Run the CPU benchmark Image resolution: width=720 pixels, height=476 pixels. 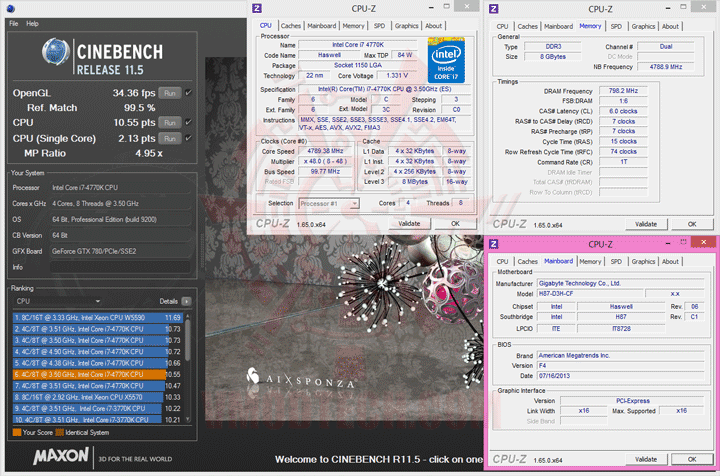point(170,123)
